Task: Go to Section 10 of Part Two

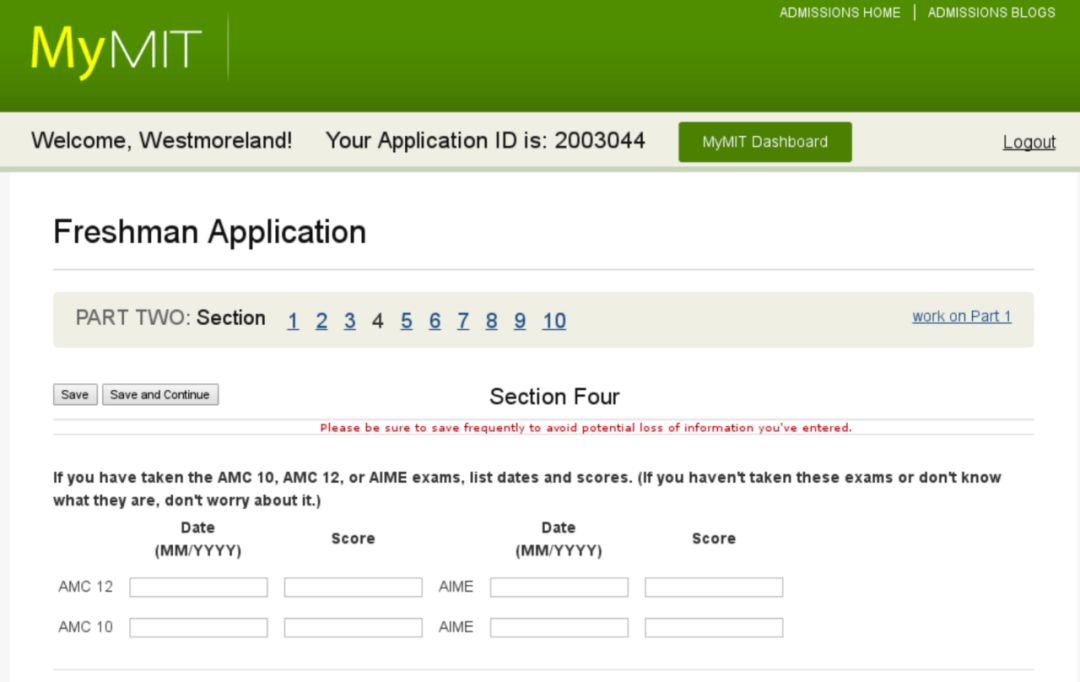Action: pyautogui.click(x=554, y=321)
